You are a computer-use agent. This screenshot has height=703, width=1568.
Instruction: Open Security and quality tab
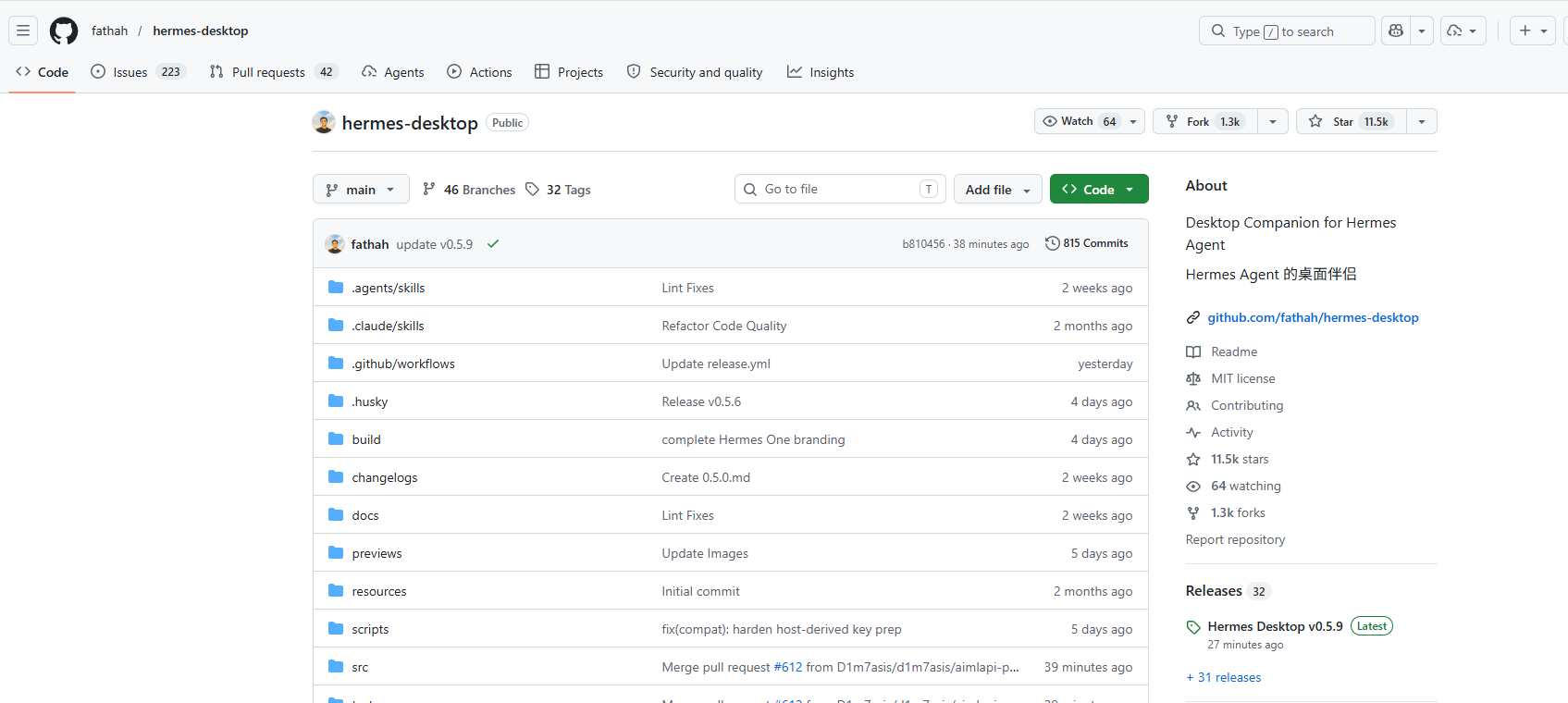[x=695, y=72]
